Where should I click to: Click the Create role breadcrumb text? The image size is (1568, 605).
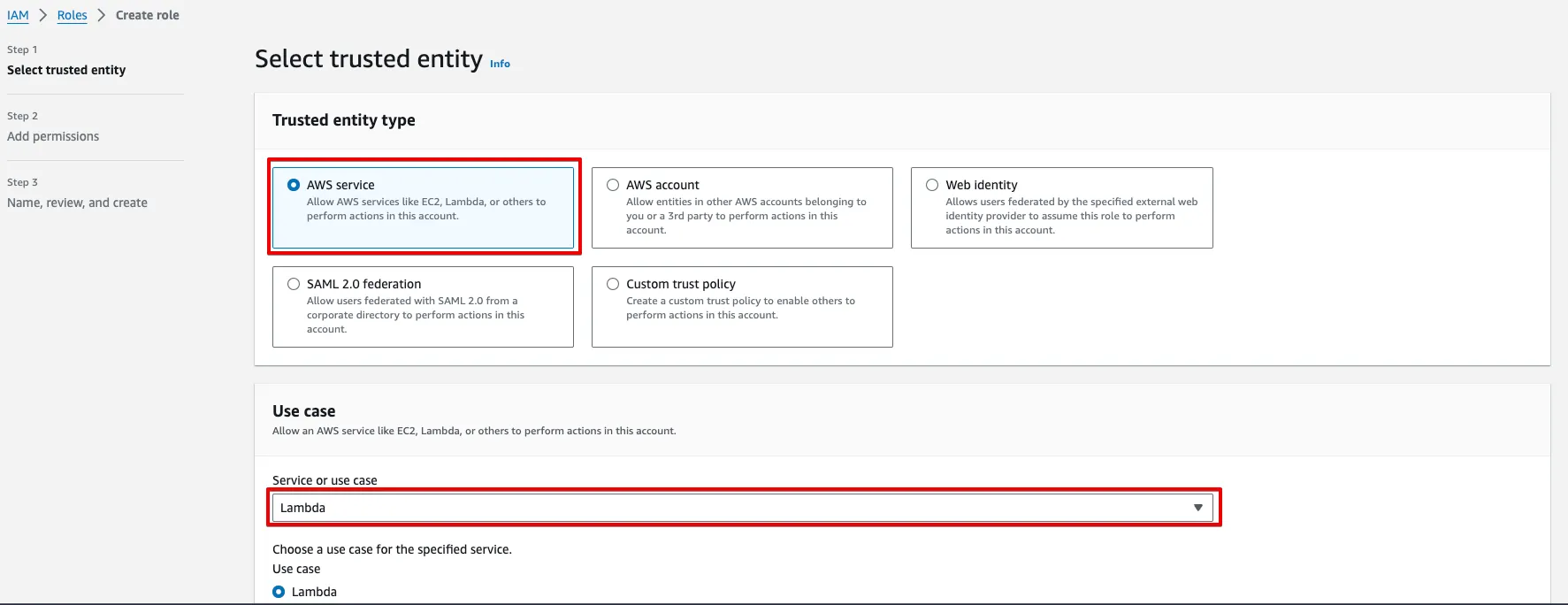pos(148,15)
